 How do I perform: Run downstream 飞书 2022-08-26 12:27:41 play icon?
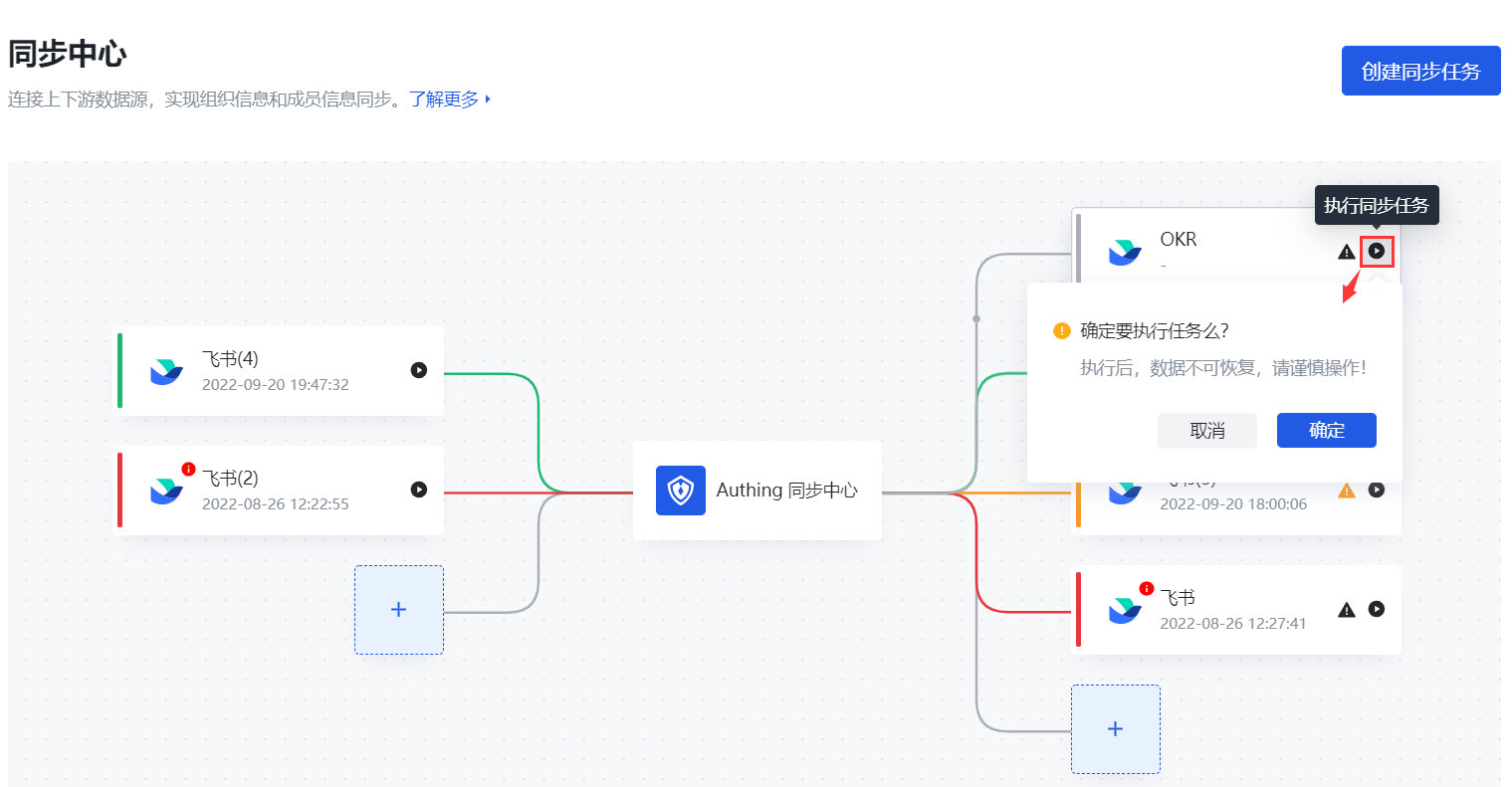[x=1376, y=609]
